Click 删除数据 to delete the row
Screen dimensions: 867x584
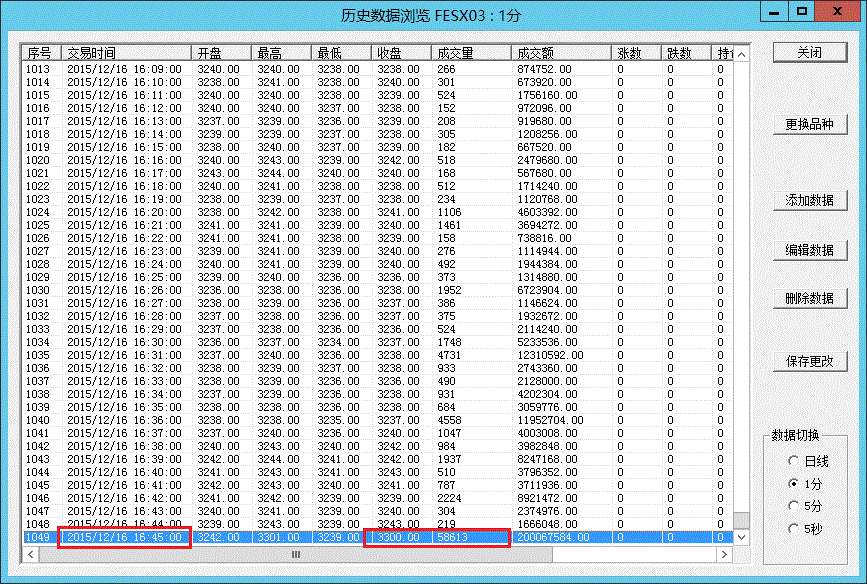[809, 298]
